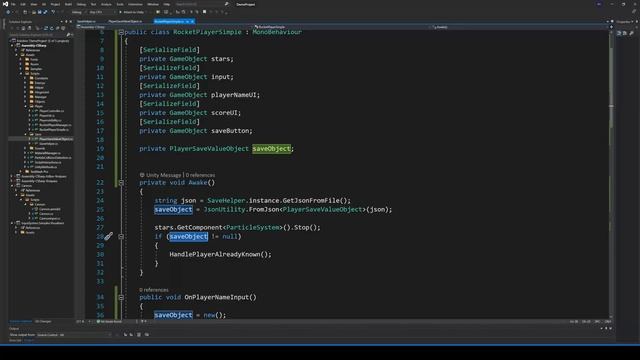Click the CRLF line ending indicator
The height and width of the screenshot is (360, 640).
(x=608, y=322)
